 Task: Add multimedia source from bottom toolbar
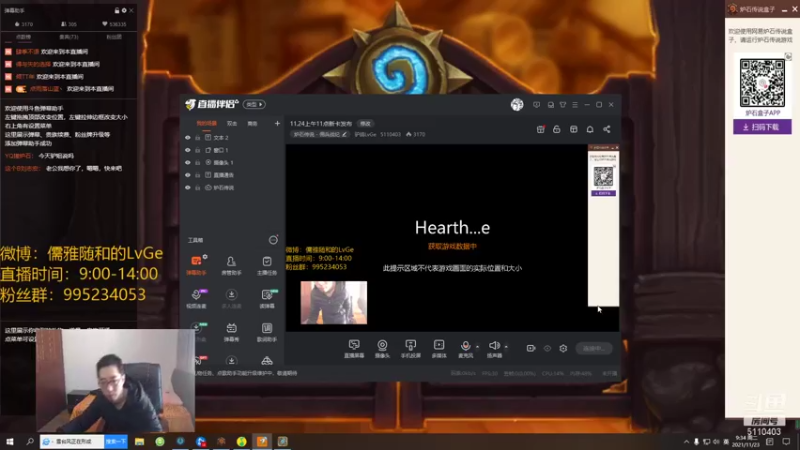click(439, 348)
